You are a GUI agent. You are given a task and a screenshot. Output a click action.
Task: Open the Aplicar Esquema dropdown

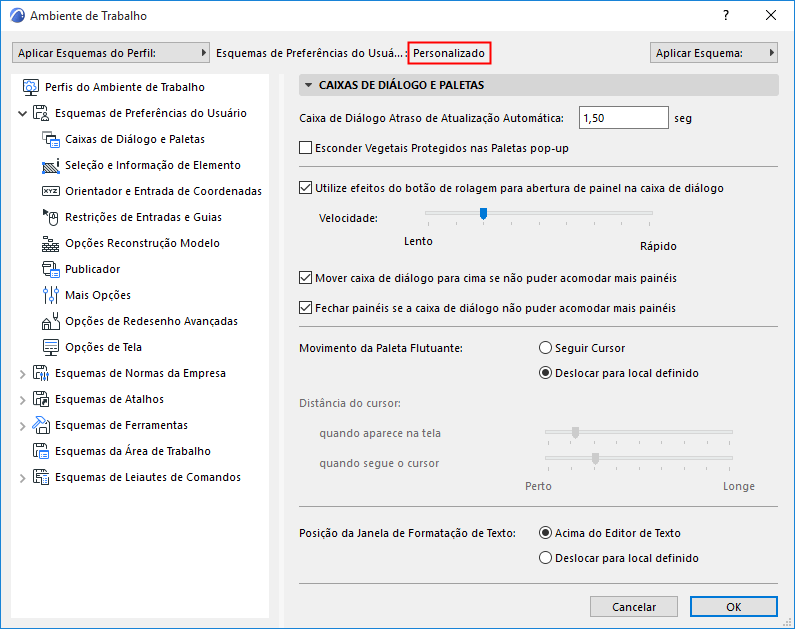(x=714, y=53)
